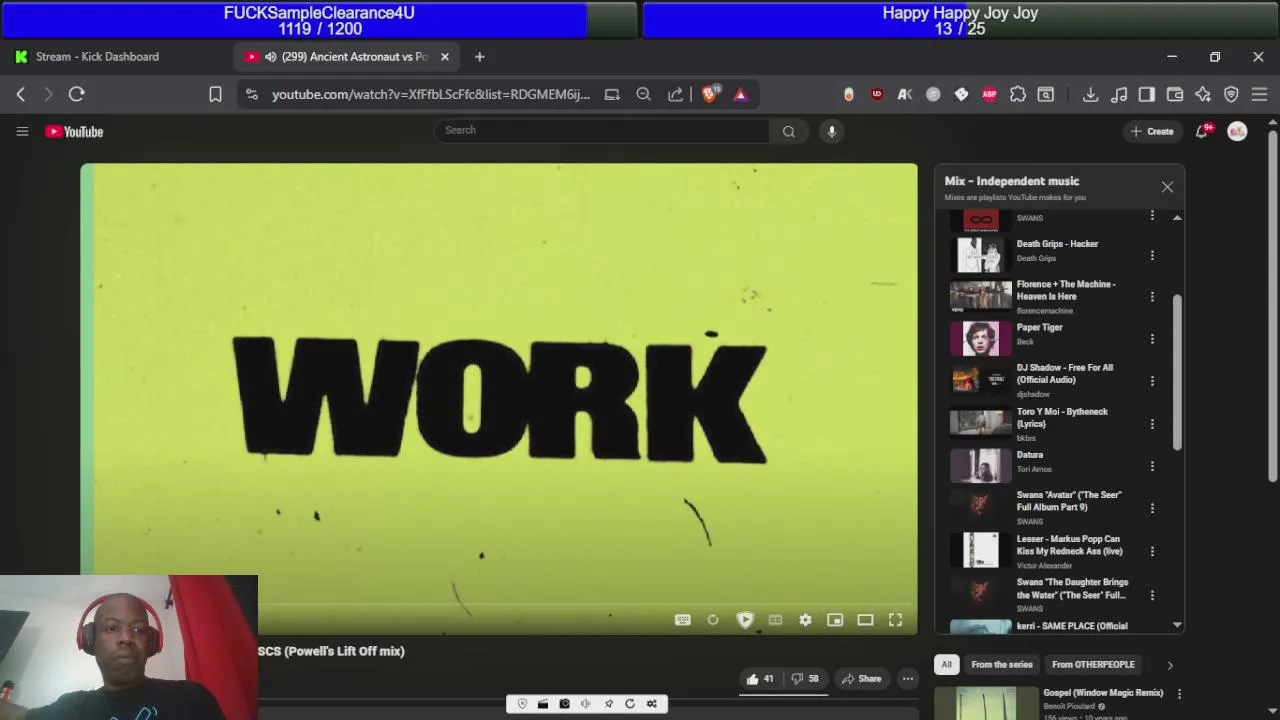Open player settings gear
This screenshot has width=1280, height=720.
(805, 620)
